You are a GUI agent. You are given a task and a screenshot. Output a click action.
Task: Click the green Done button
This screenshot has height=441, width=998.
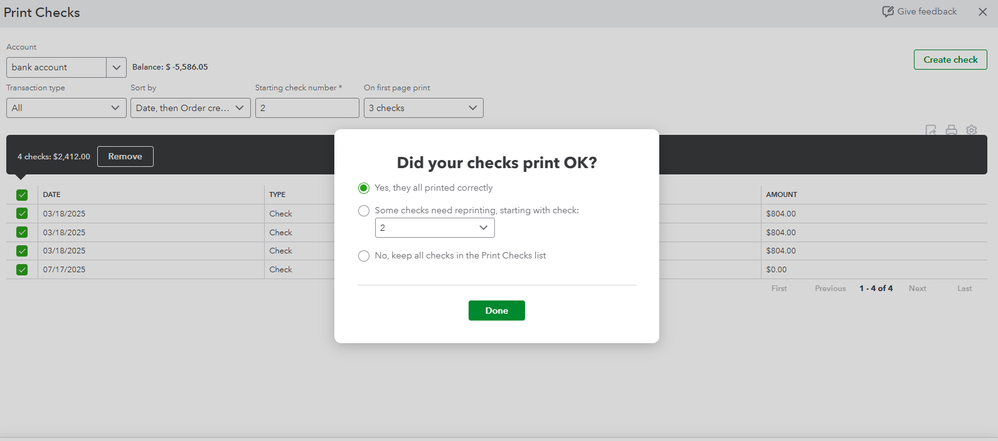(496, 311)
